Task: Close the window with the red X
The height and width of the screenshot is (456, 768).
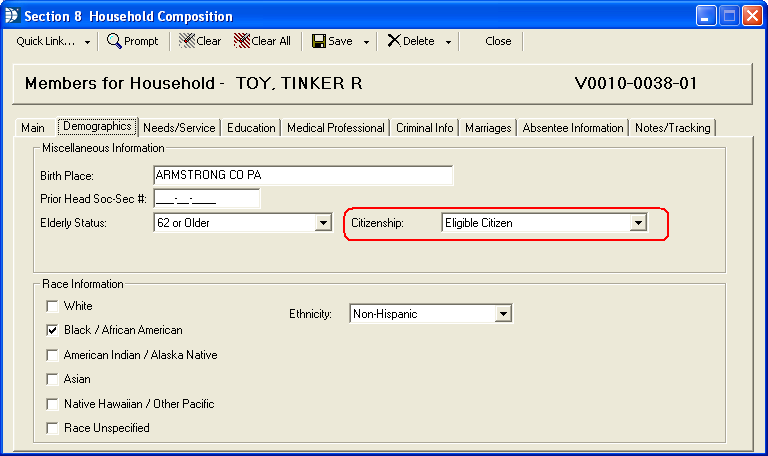Action: tap(752, 16)
